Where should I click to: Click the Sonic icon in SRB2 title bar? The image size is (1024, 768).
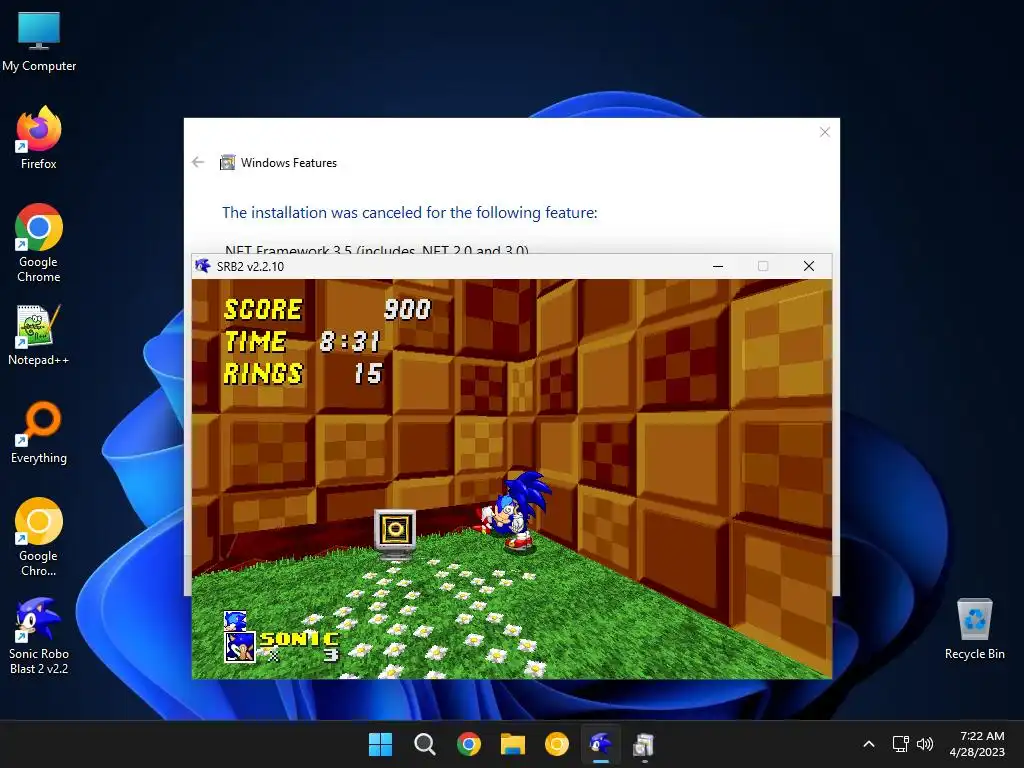coord(202,266)
